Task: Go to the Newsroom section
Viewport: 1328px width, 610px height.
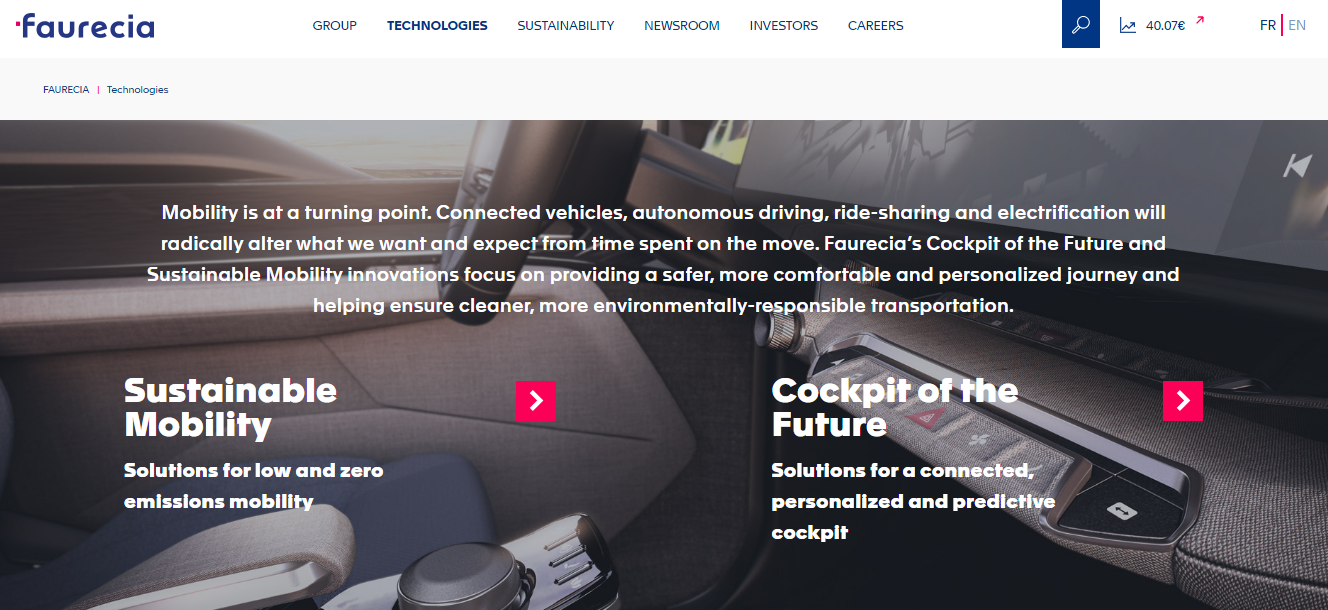Action: point(682,26)
